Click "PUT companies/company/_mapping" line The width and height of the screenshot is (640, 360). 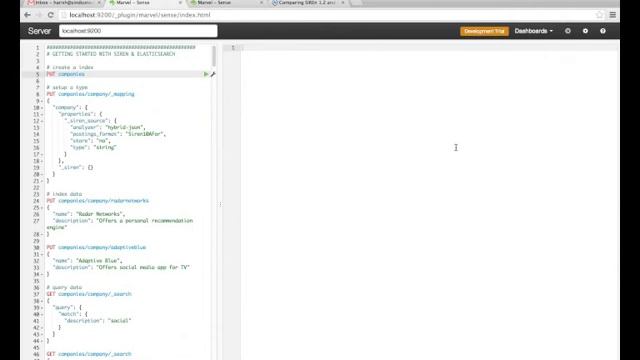90,94
